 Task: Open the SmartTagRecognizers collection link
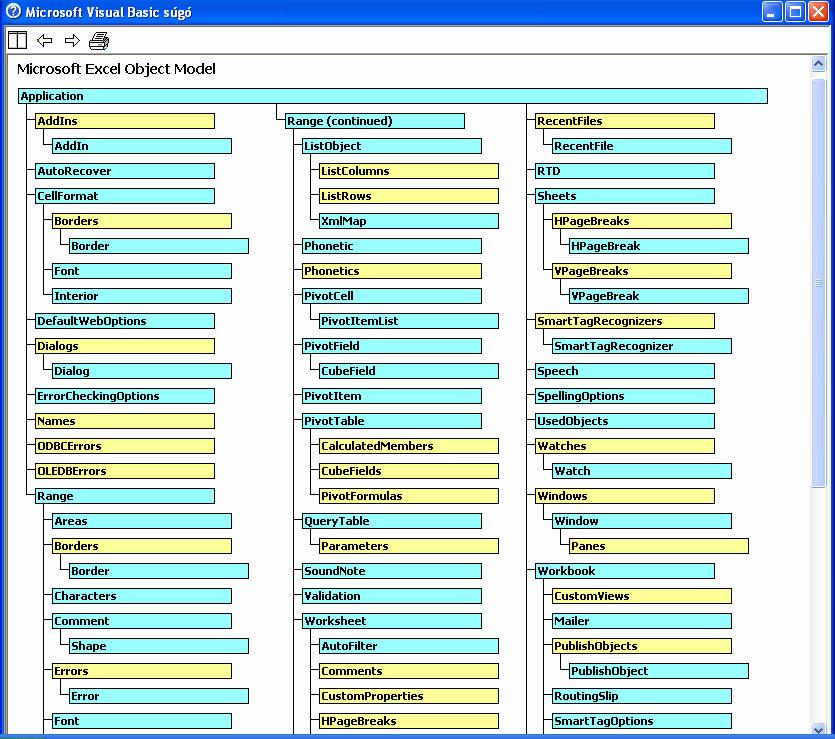point(625,321)
